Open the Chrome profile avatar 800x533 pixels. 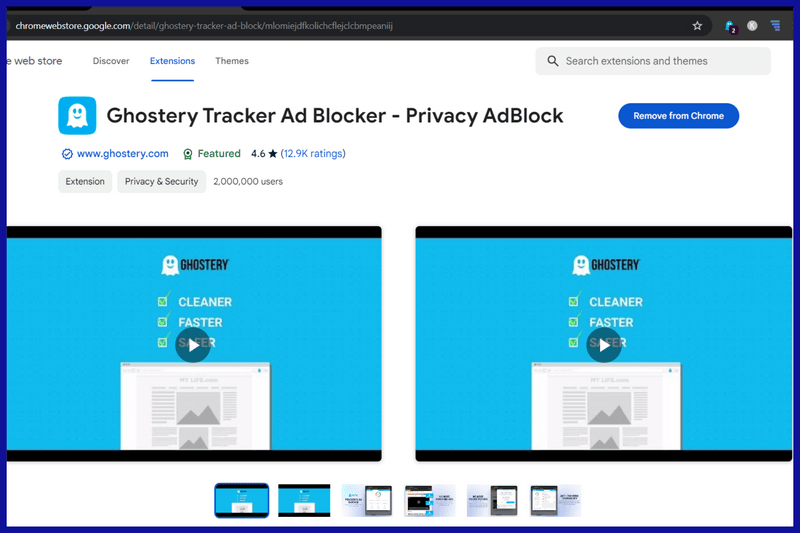pyautogui.click(x=752, y=26)
